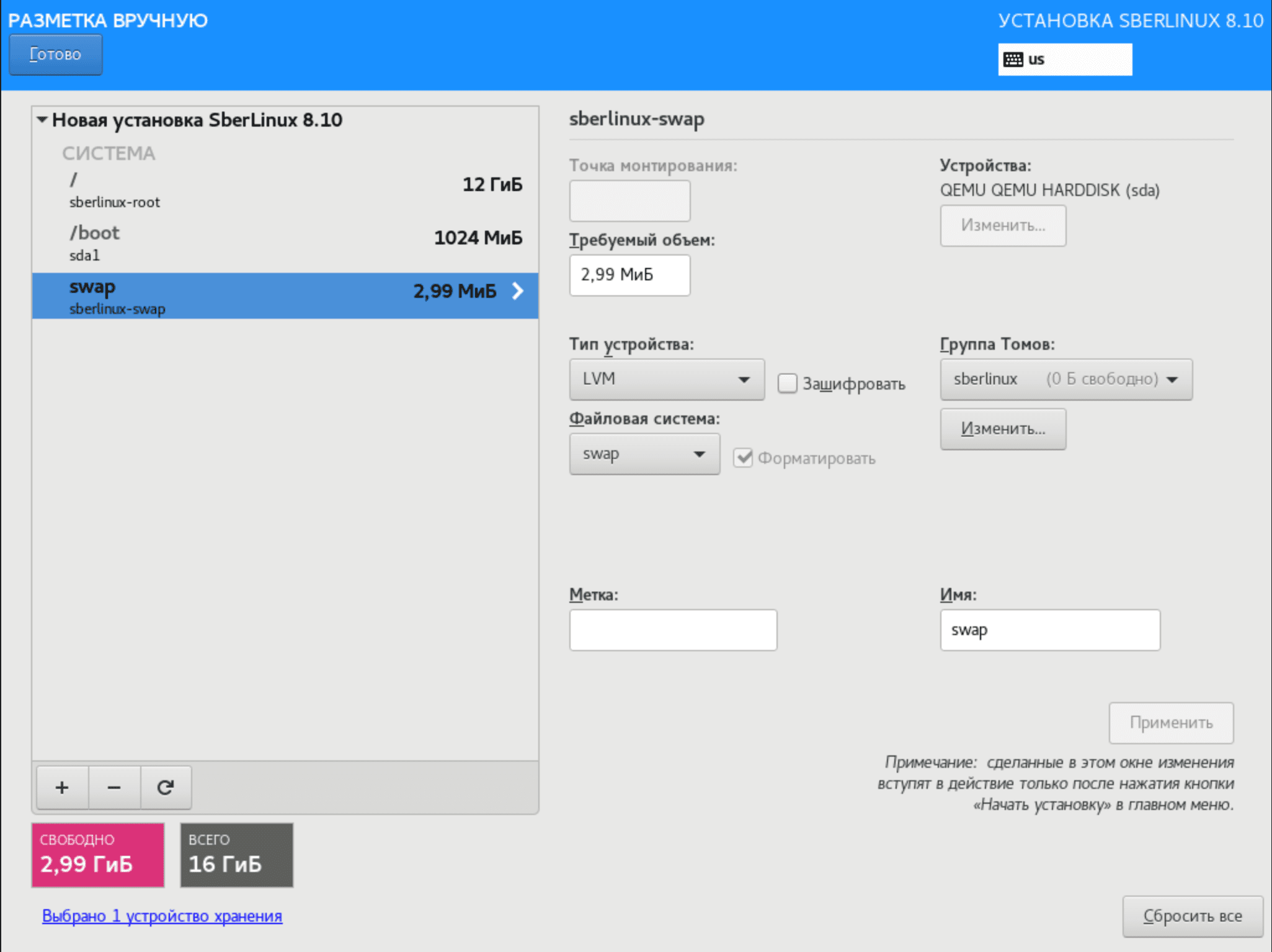
Task: Click the Сбросить все button
Action: (x=1193, y=916)
